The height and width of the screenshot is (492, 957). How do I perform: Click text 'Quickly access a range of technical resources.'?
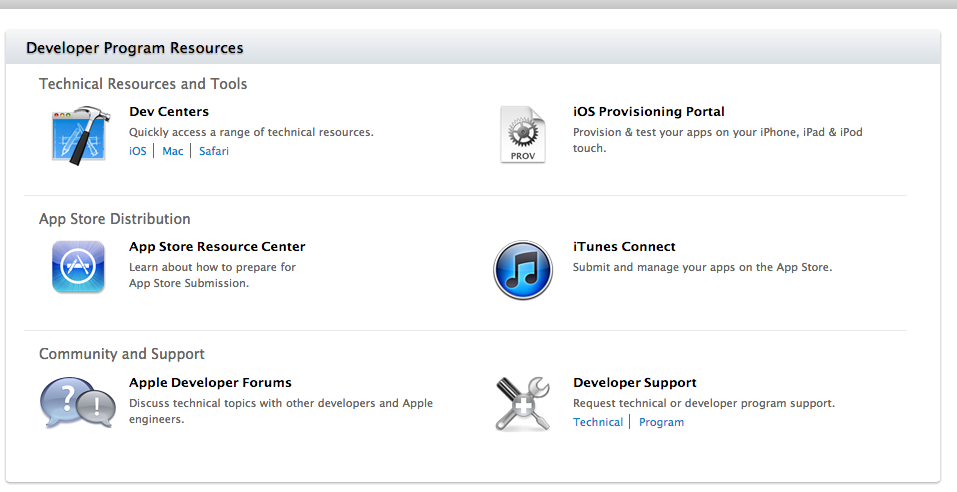(x=251, y=132)
